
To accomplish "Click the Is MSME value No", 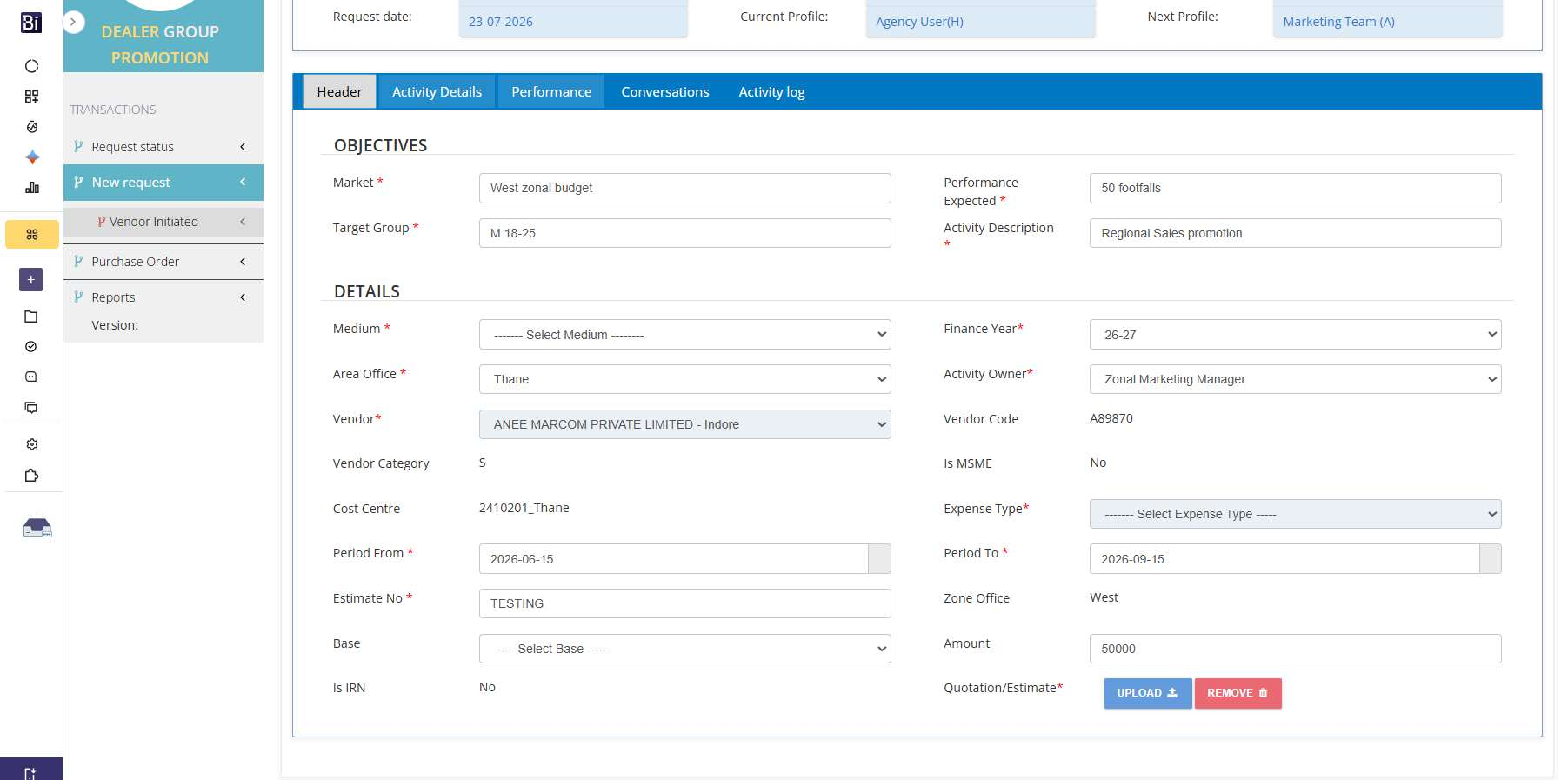I will point(1098,463).
